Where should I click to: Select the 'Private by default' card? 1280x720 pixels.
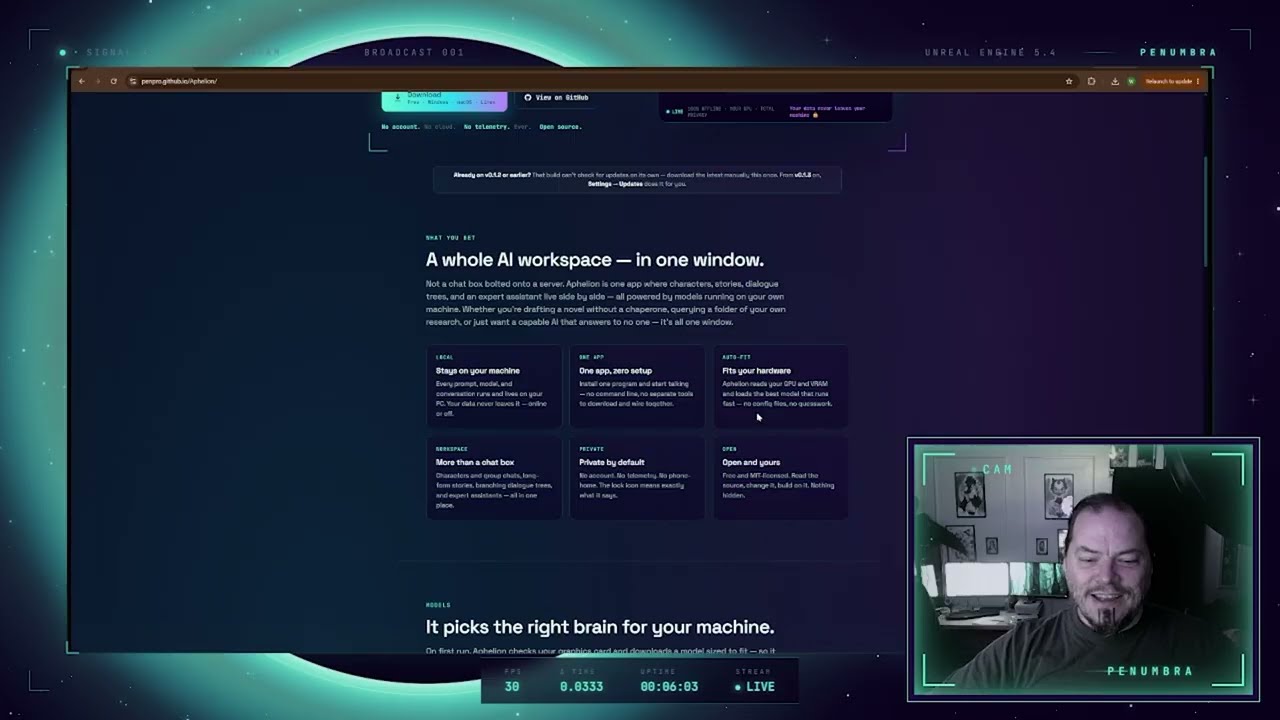coord(638,479)
